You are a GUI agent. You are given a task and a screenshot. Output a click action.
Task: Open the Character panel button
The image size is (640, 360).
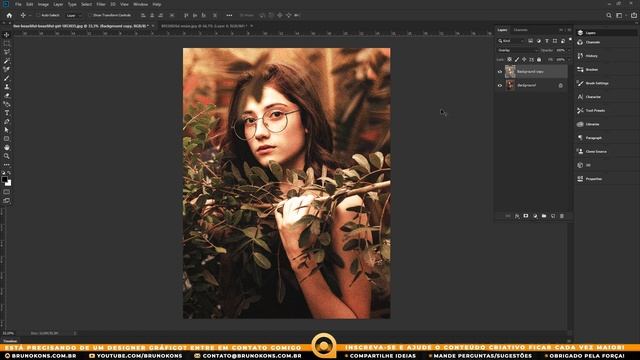point(593,97)
